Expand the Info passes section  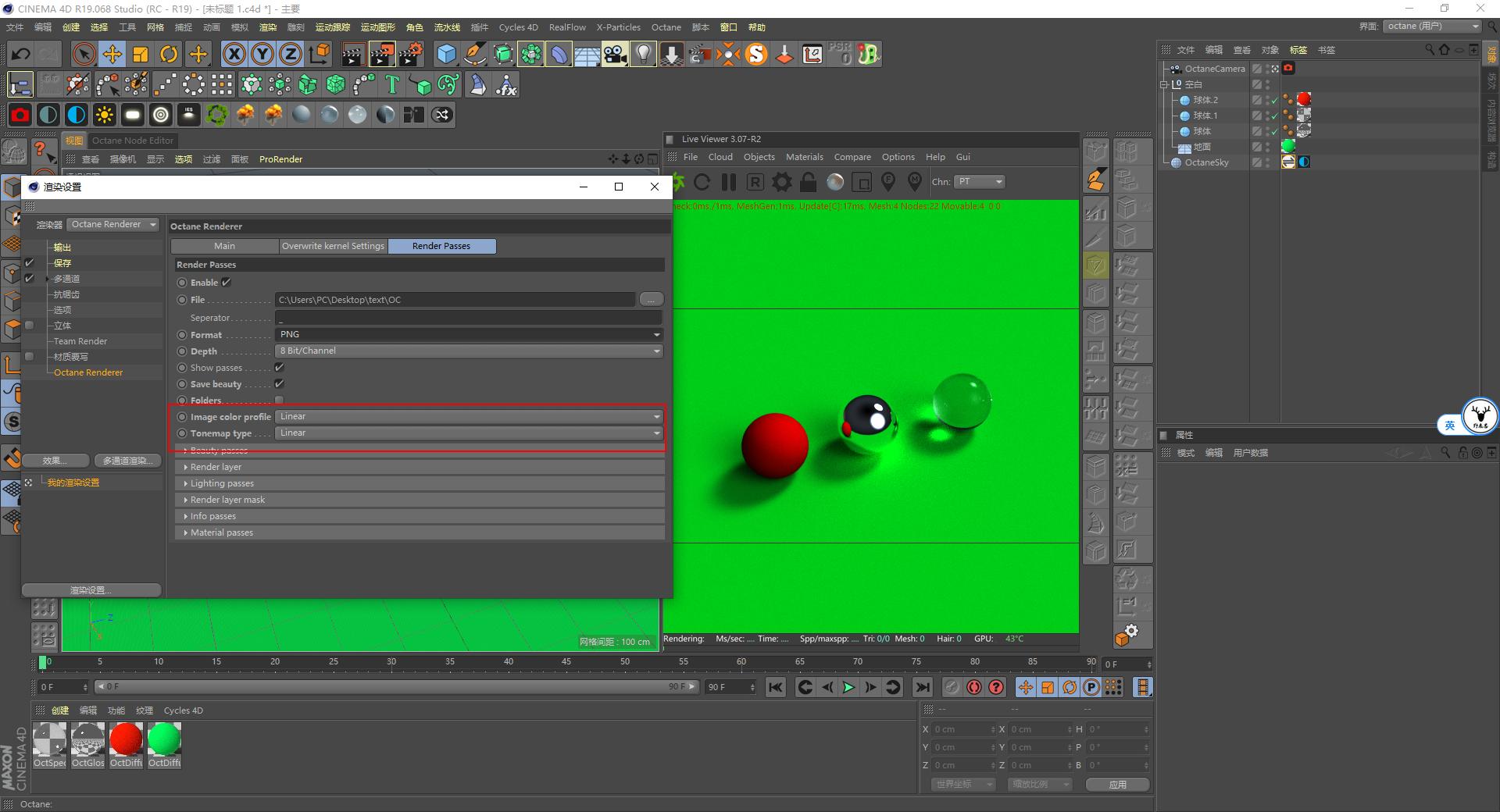(211, 516)
